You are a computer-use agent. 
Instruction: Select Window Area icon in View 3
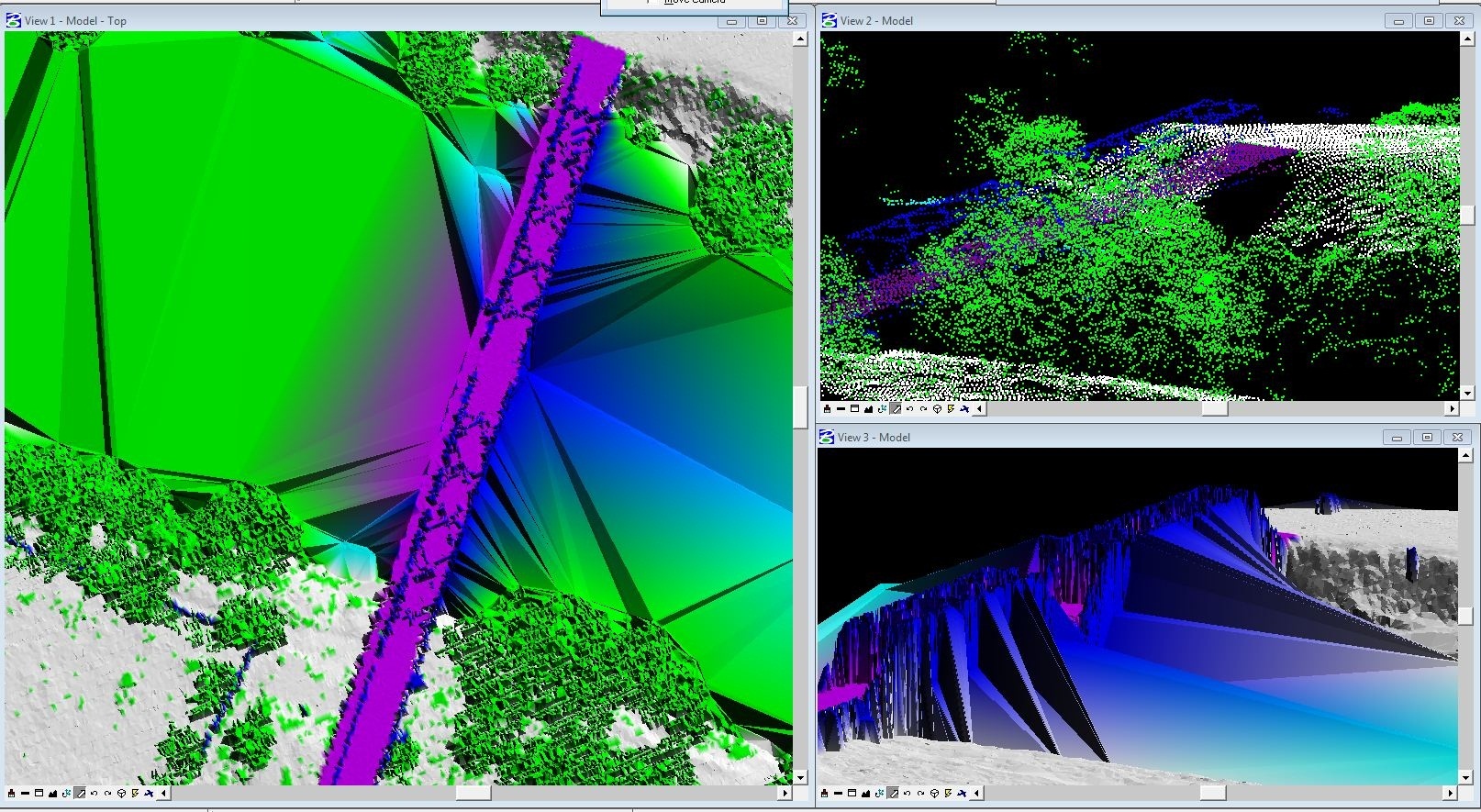pyautogui.click(x=852, y=794)
